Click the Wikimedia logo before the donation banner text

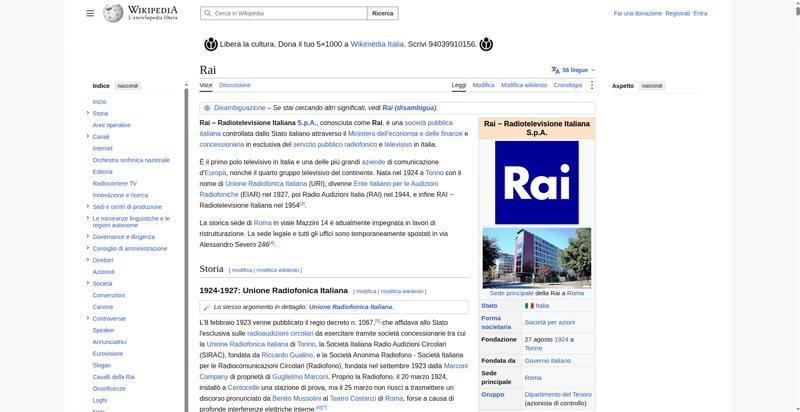pyautogui.click(x=211, y=44)
